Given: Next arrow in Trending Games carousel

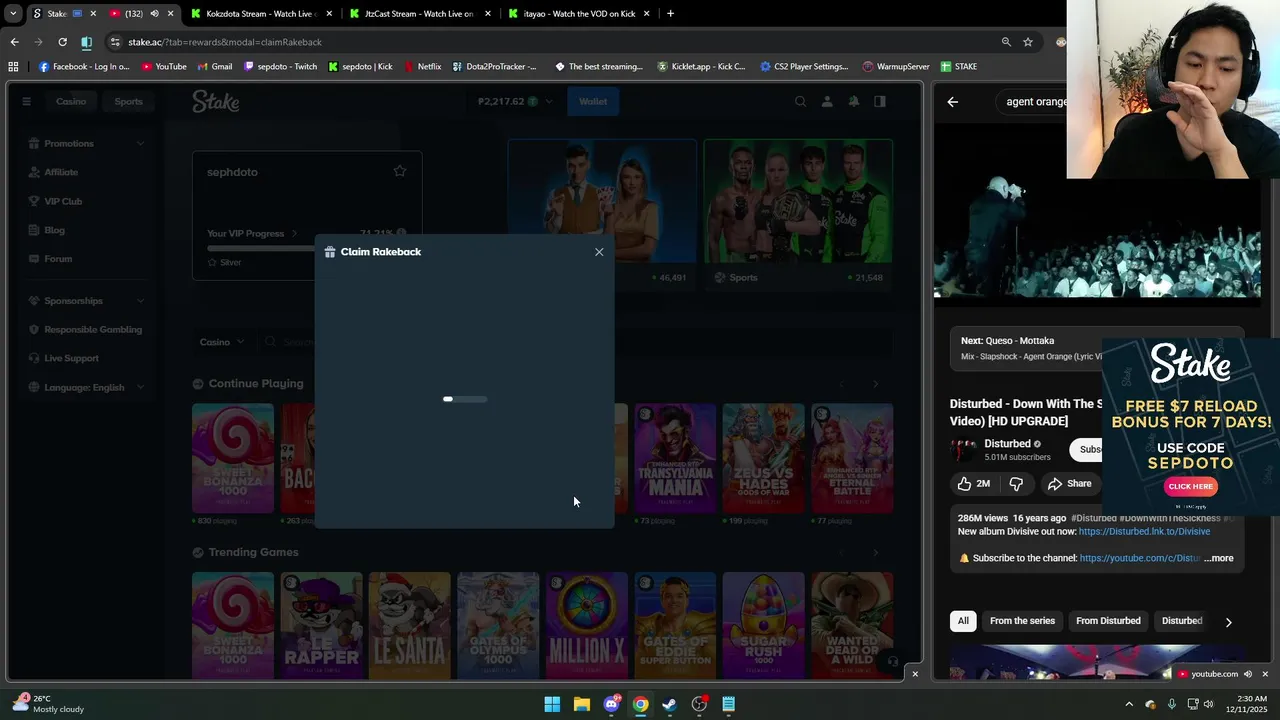Looking at the screenshot, I should point(876,552).
